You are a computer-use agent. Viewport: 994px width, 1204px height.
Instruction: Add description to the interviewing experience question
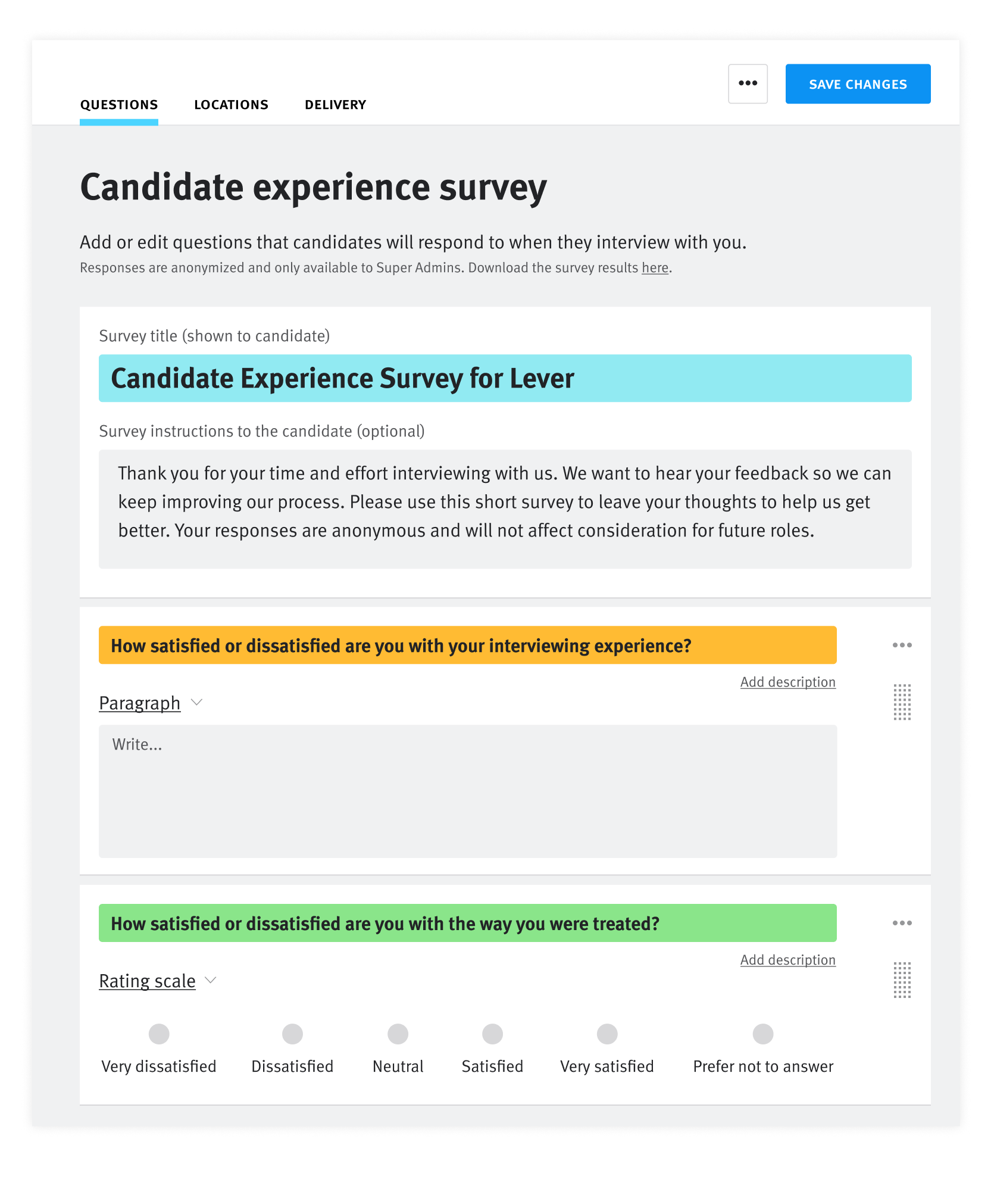(787, 682)
